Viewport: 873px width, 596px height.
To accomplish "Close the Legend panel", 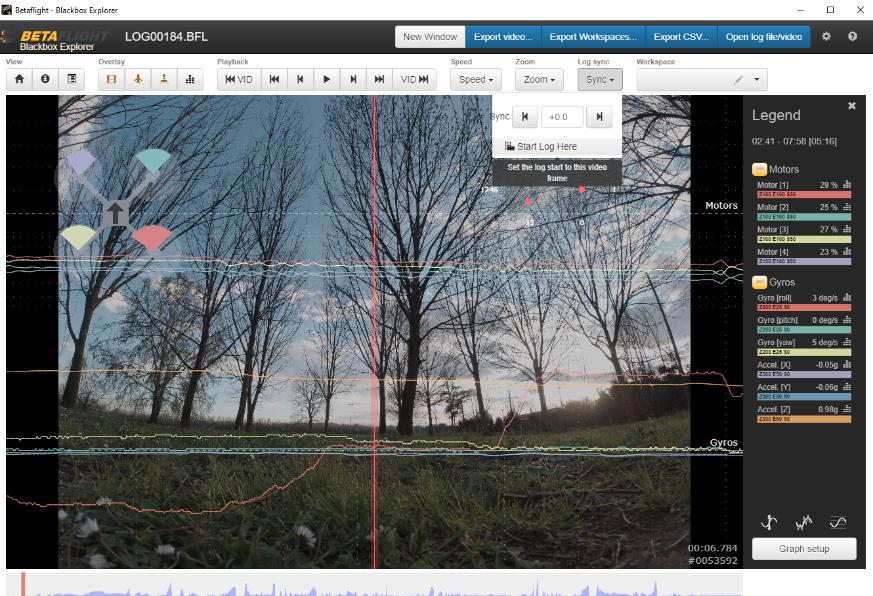I will click(x=852, y=106).
